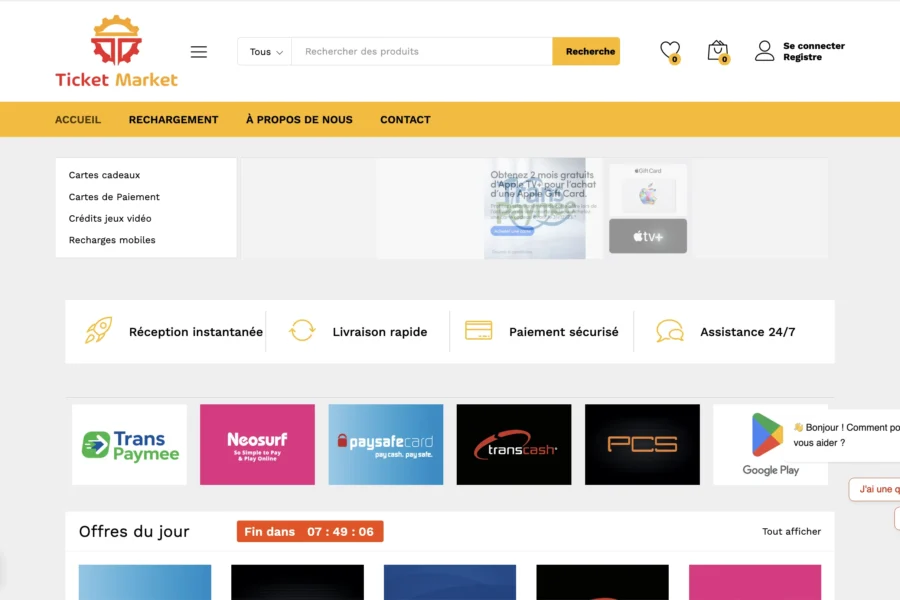Open the transcash brand tile
This screenshot has height=600, width=900.
tap(514, 444)
